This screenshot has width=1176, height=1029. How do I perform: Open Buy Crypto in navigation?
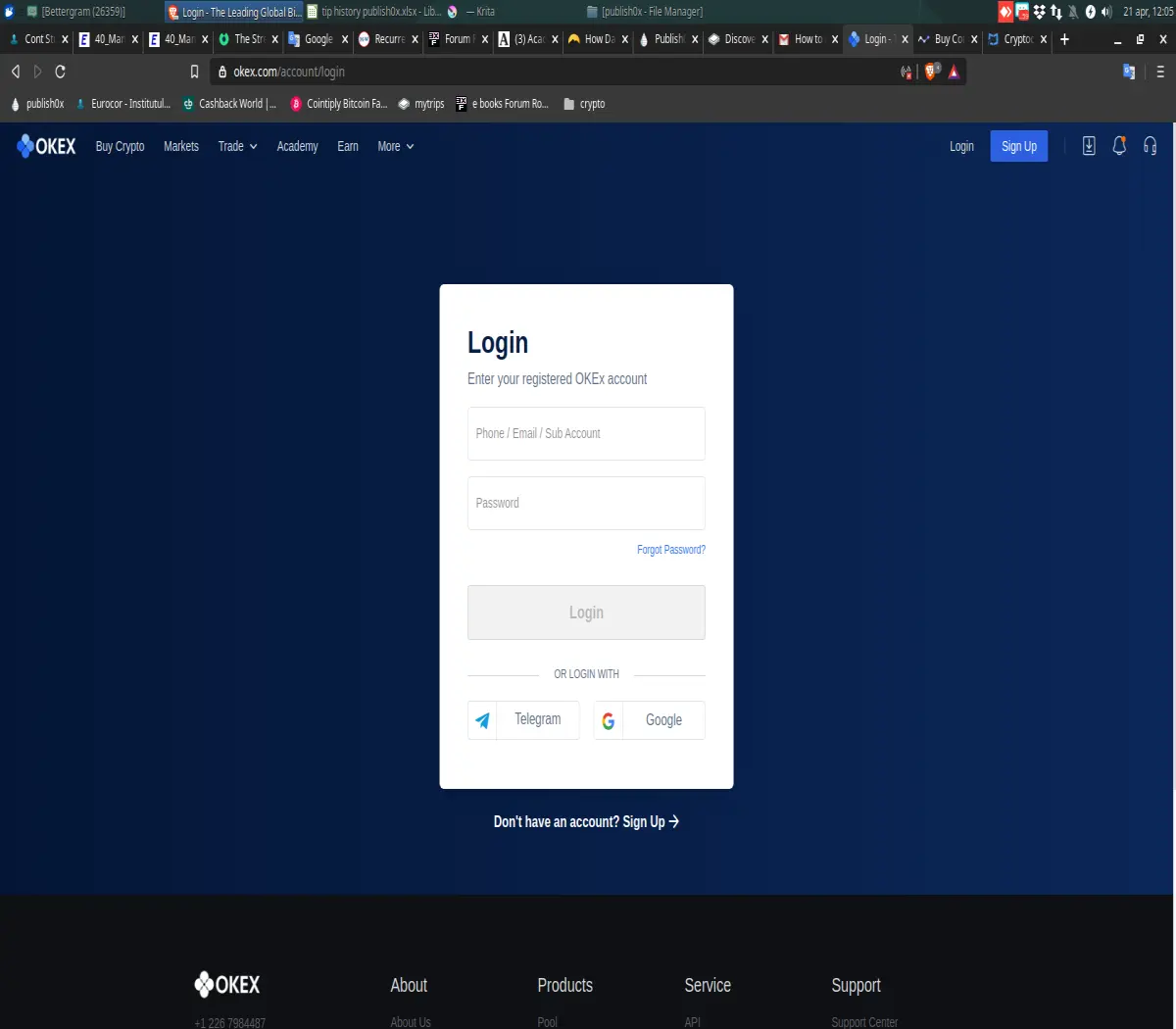[120, 146]
